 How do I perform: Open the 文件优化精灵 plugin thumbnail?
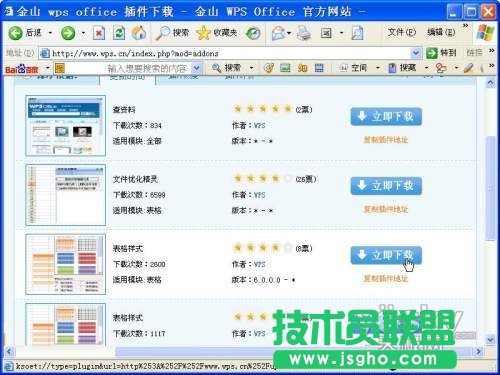pyautogui.click(x=66, y=195)
